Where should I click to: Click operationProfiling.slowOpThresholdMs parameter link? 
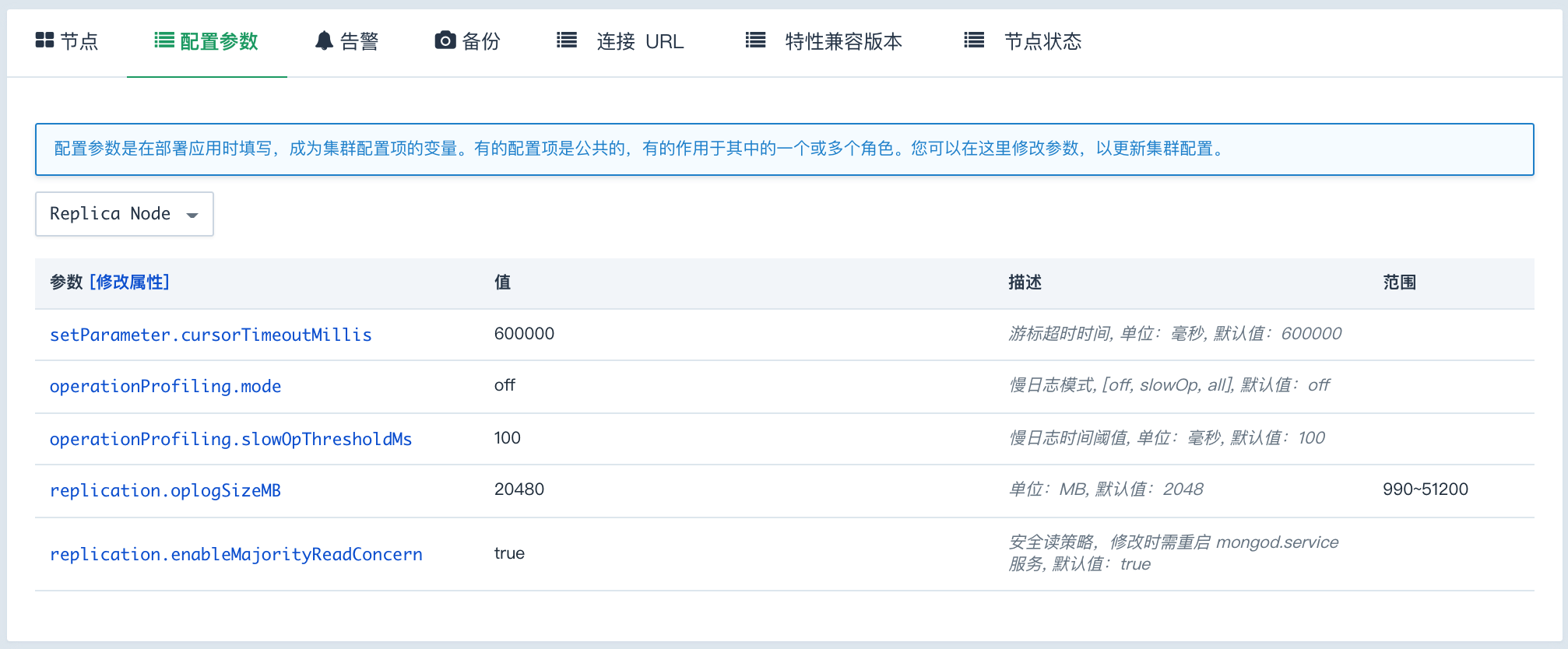tap(230, 439)
